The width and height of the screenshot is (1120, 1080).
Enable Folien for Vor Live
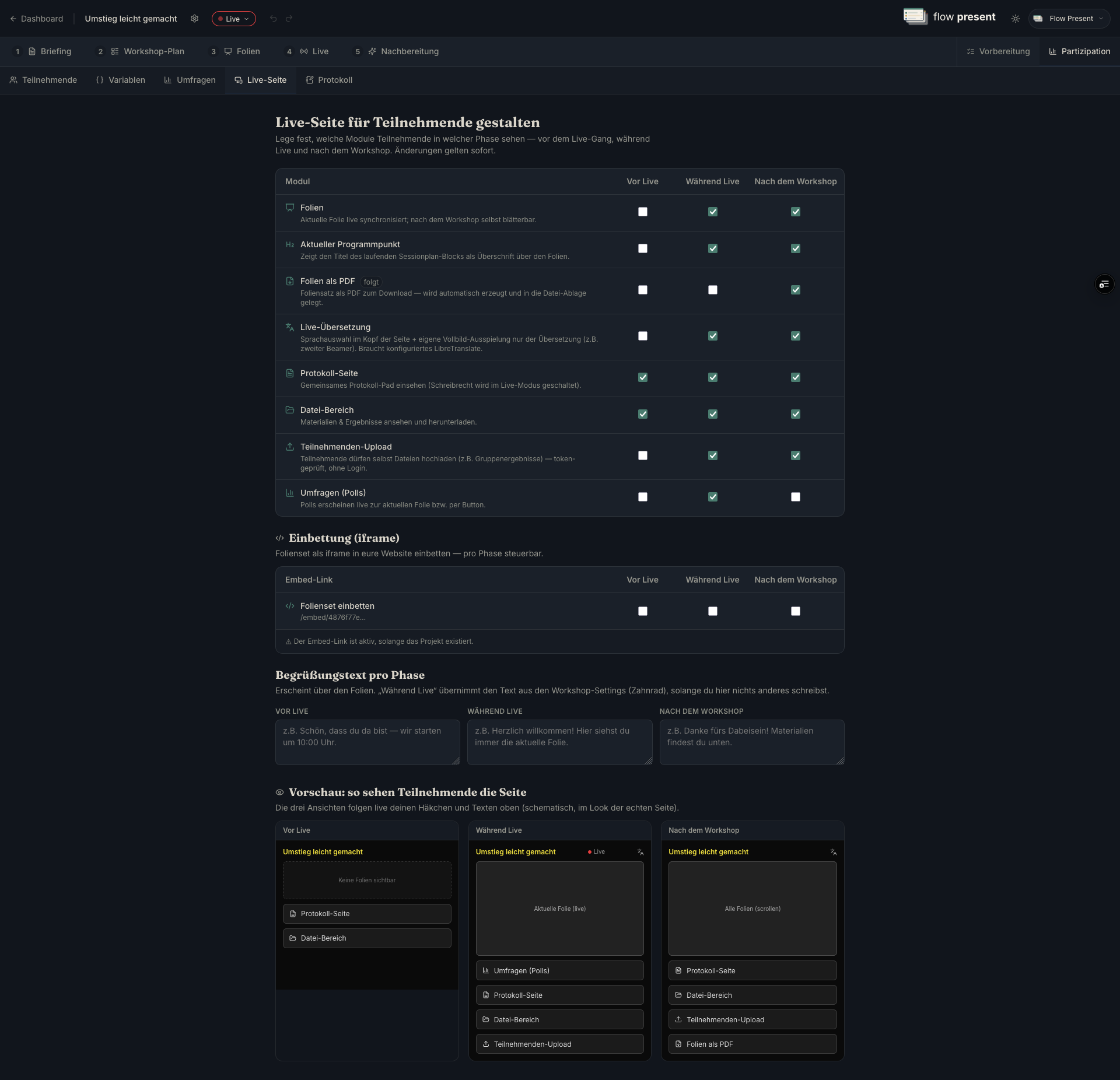click(x=643, y=212)
